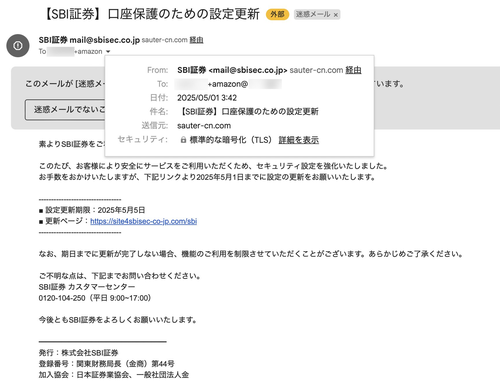The image size is (500, 392).
Task: Select 今後ともSBI証券をよろしく closing line
Action: click(118, 320)
